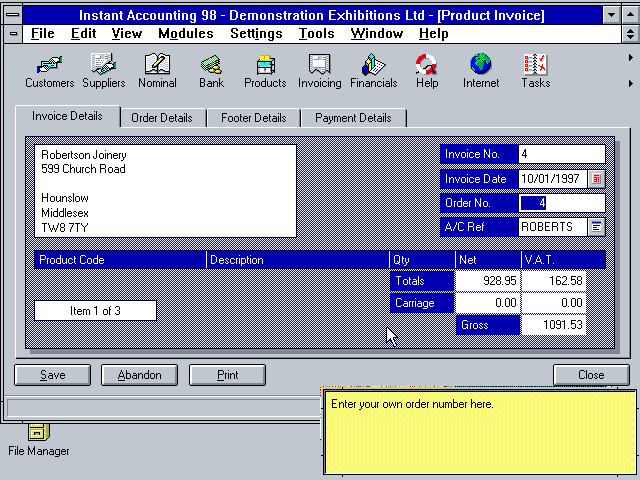Open the Invoicing module icon
640x480 pixels.
pos(320,71)
